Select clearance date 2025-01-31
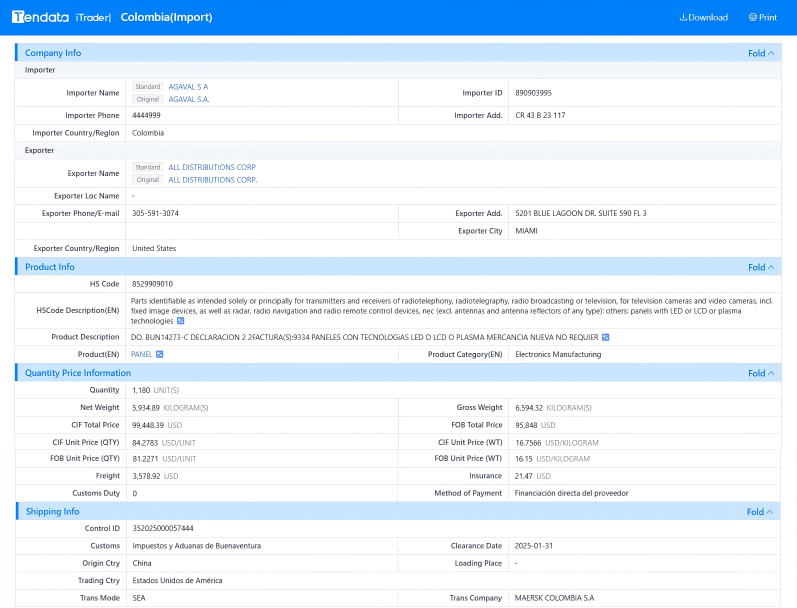The image size is (797, 608). pos(534,546)
